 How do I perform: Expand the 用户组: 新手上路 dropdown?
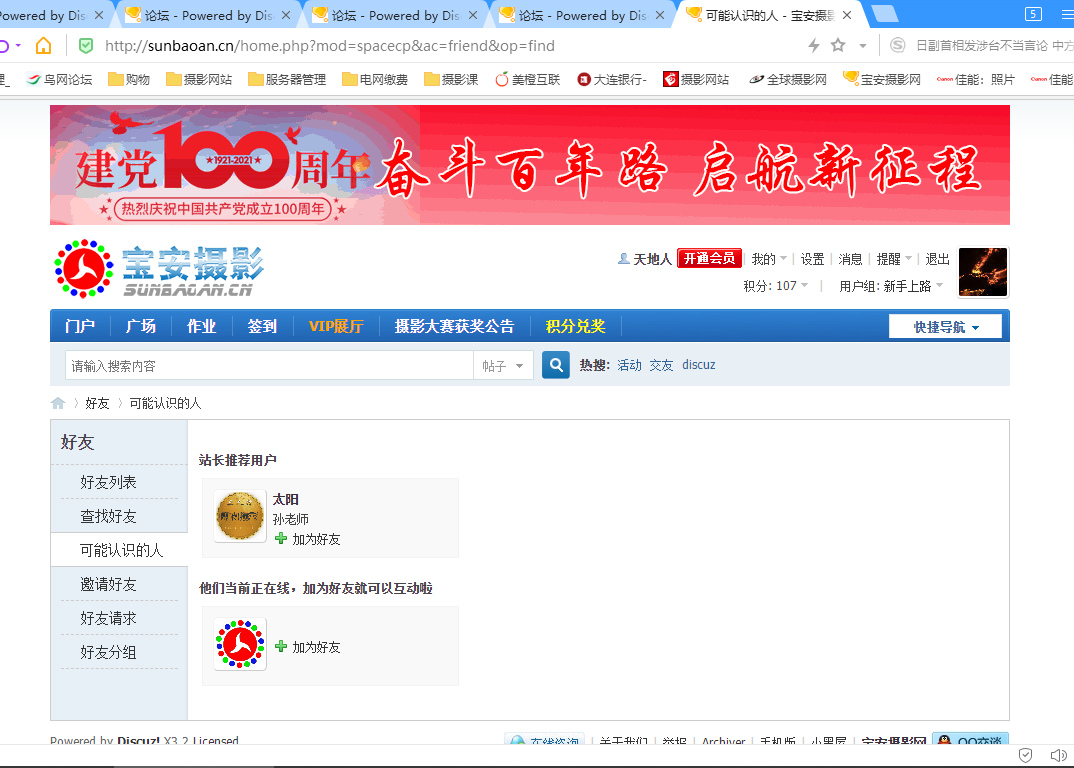coord(891,286)
